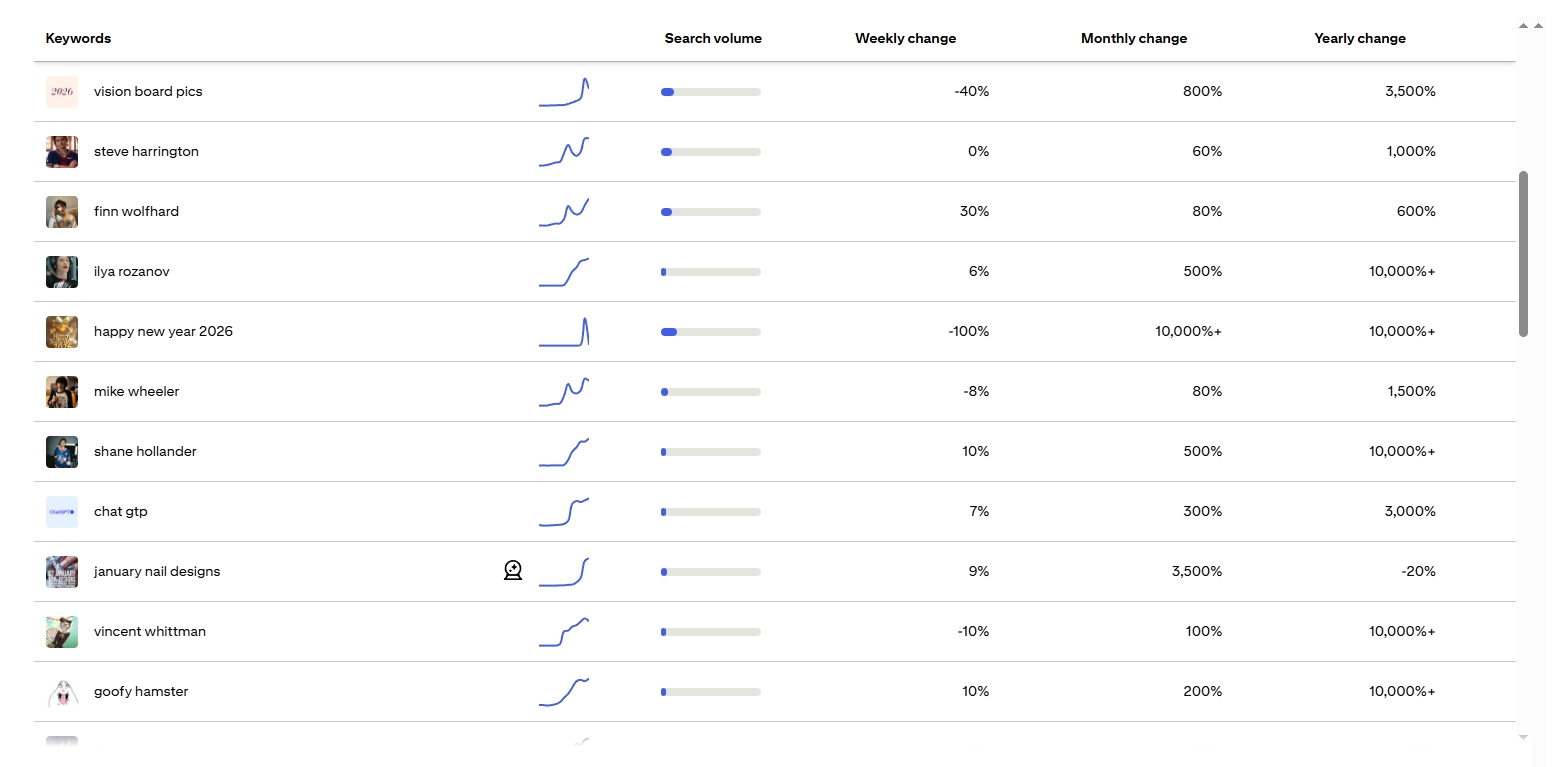
Task: Click the january nail designs keyword
Action: 157,572
